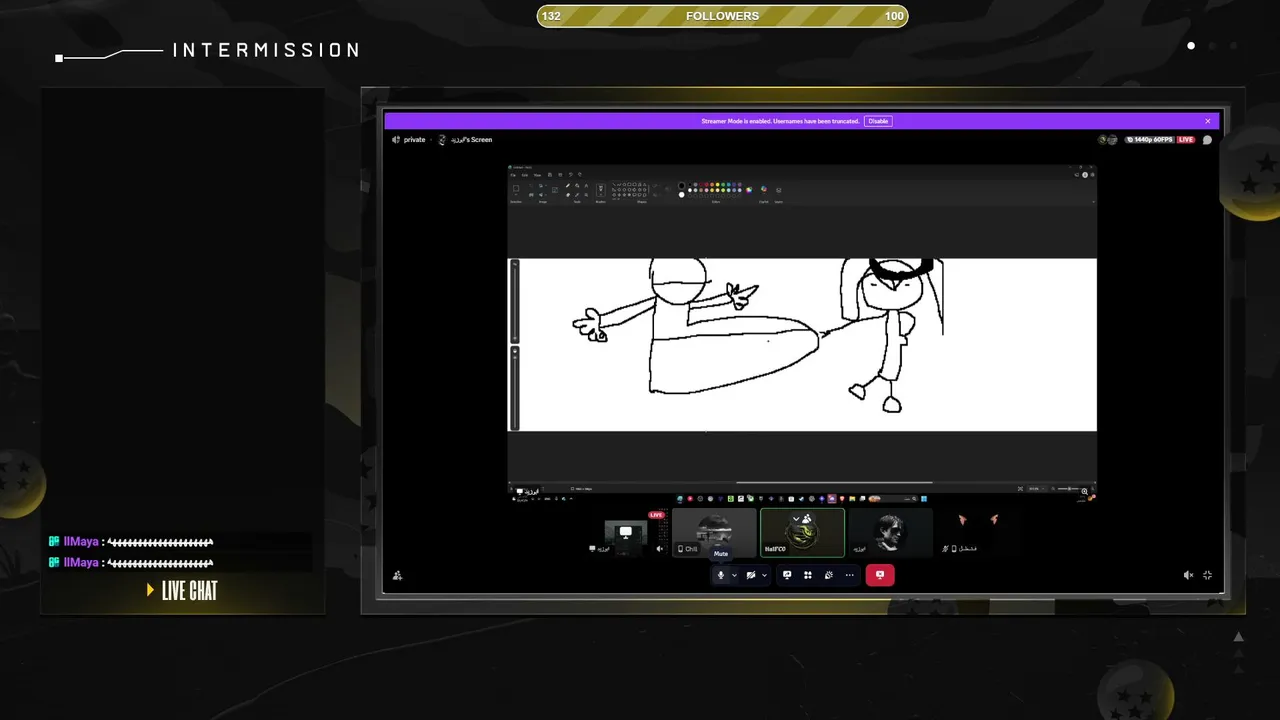
Task: Click the FOLLOWERS goal progress bar
Action: 722,16
